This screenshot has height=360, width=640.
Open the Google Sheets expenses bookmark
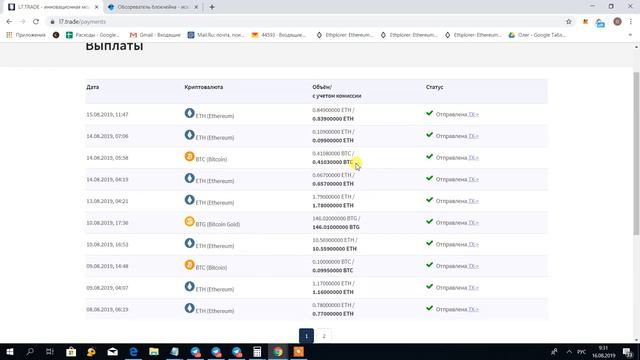click(x=93, y=35)
